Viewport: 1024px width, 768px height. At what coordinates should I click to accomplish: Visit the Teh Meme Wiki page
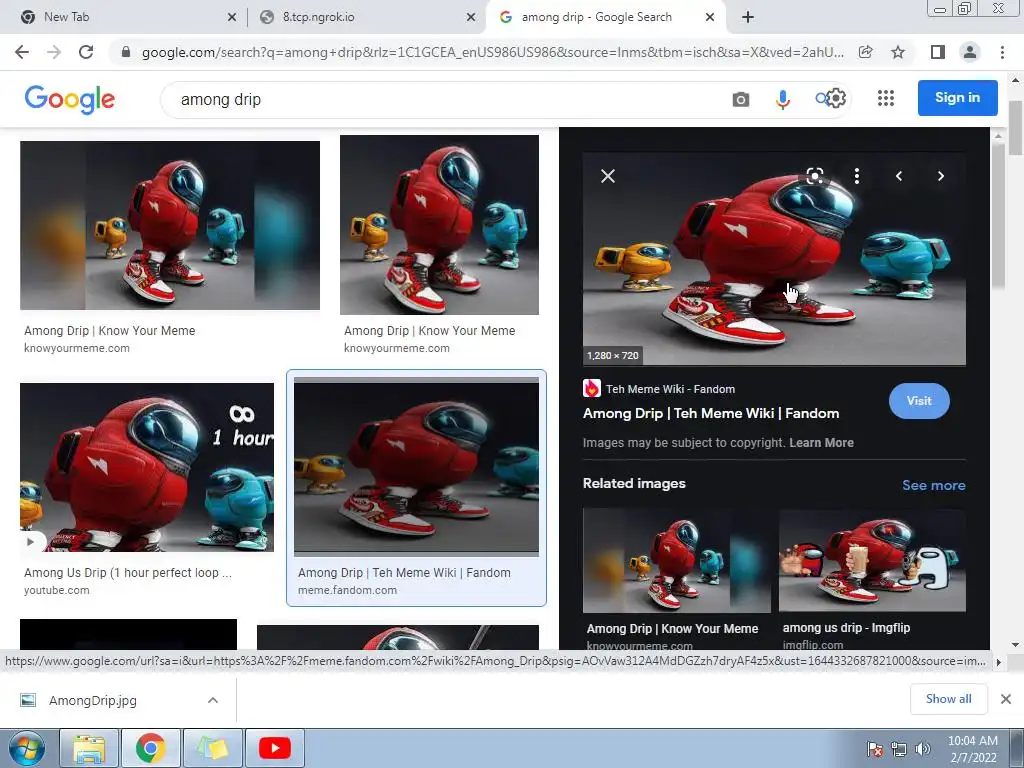[919, 401]
